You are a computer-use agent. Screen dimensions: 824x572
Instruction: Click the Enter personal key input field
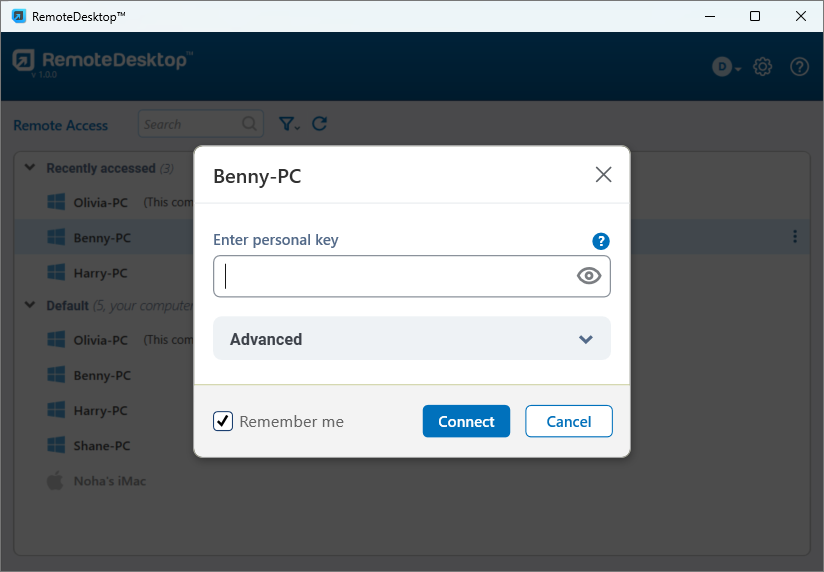(395, 276)
